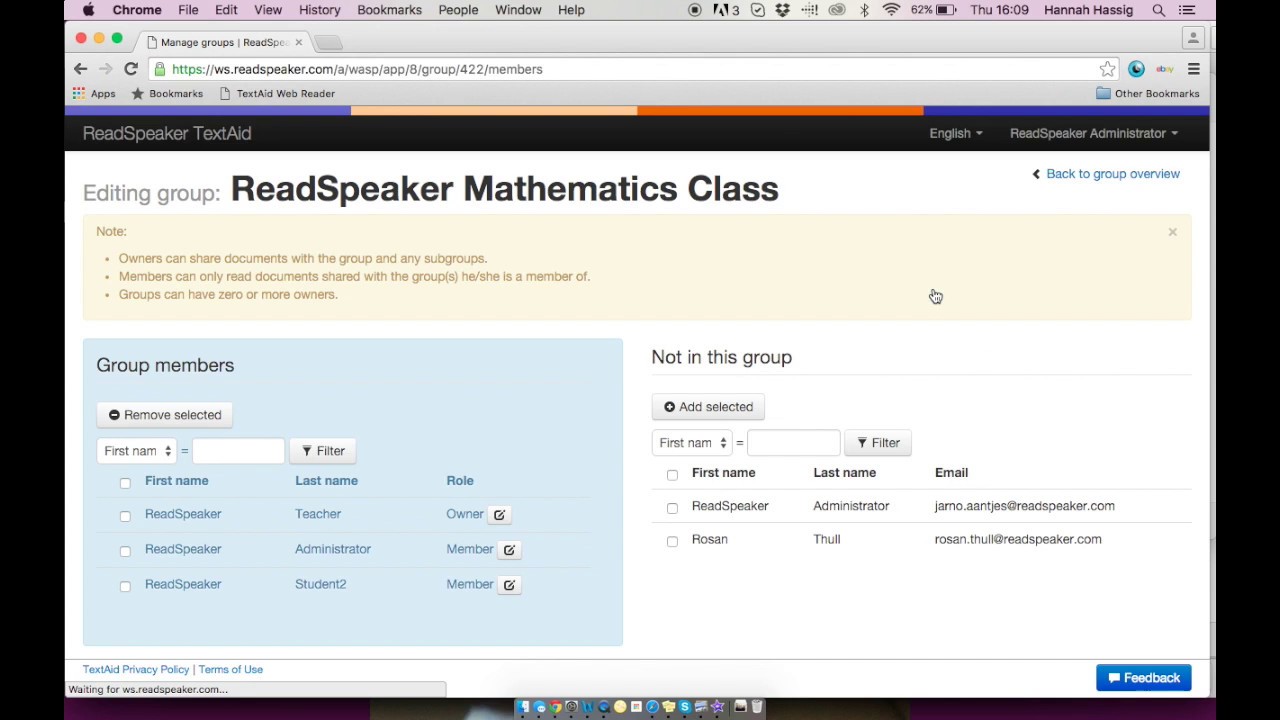This screenshot has width=1280, height=720.
Task: Click the Remove selected button
Action: coord(165,415)
